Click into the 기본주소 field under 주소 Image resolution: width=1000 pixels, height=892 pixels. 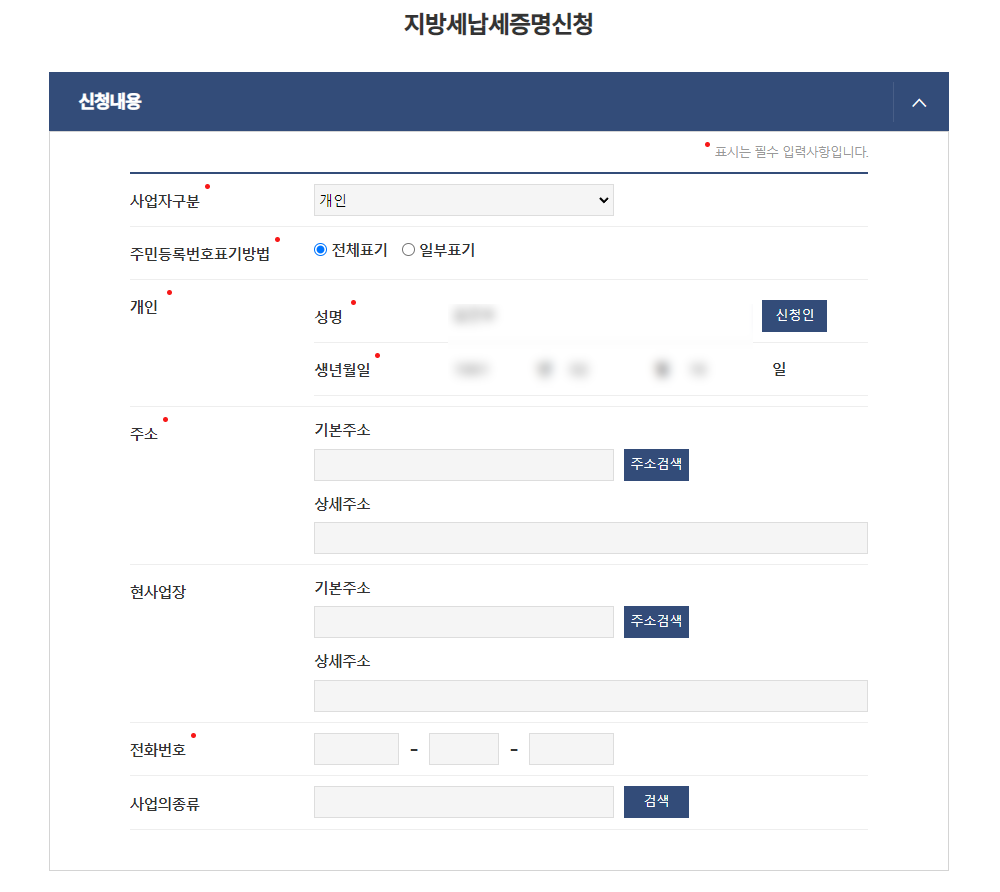463,464
